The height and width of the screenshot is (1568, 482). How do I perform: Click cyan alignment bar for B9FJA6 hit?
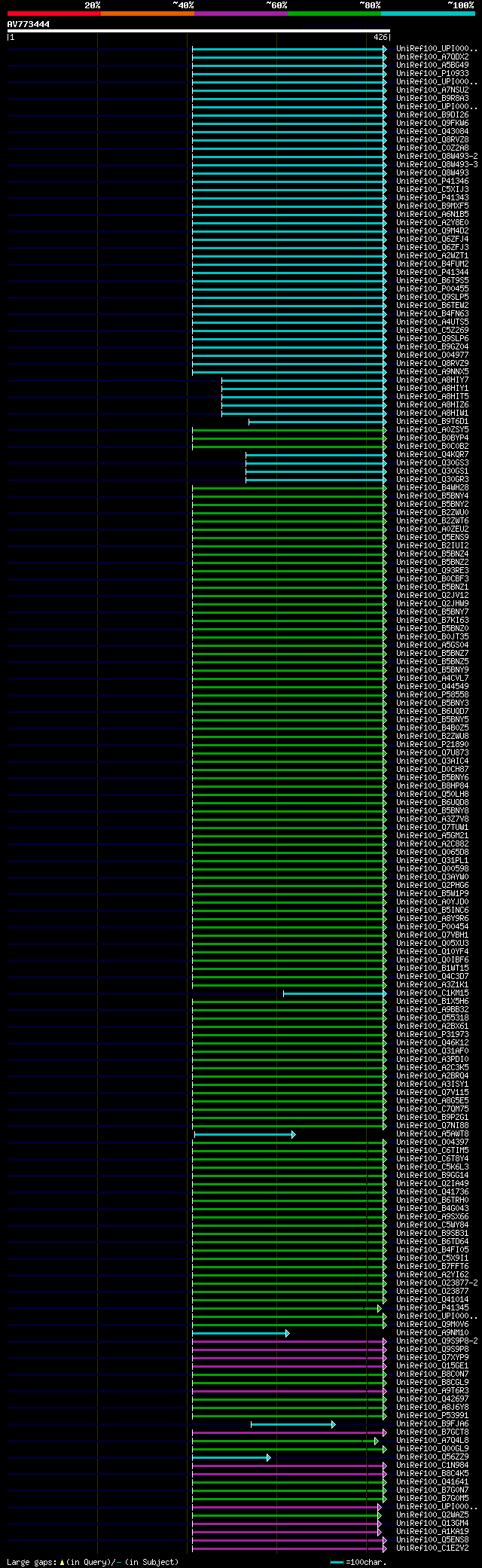point(293,1424)
